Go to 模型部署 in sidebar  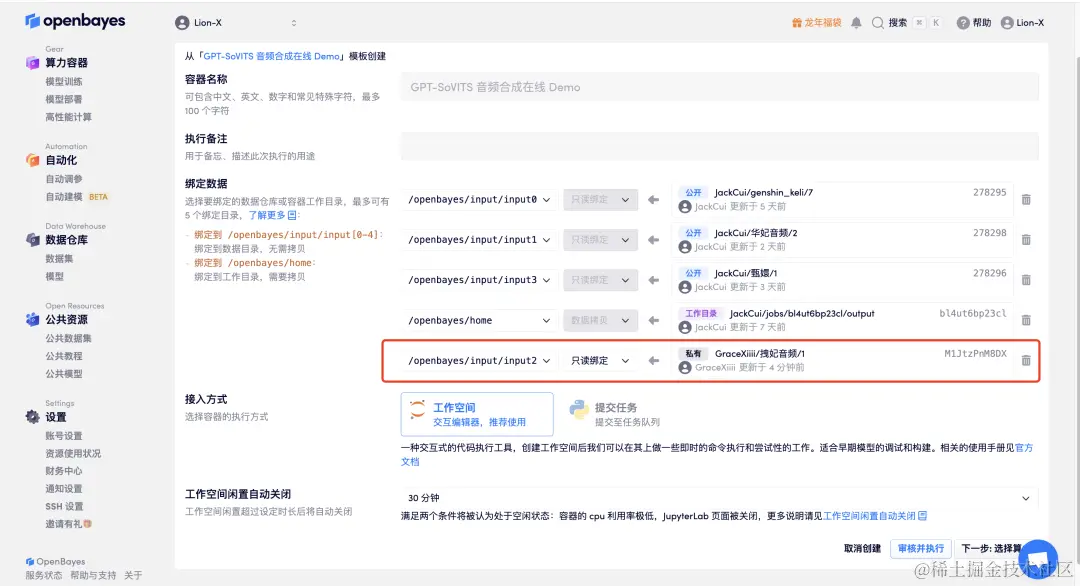tap(63, 99)
